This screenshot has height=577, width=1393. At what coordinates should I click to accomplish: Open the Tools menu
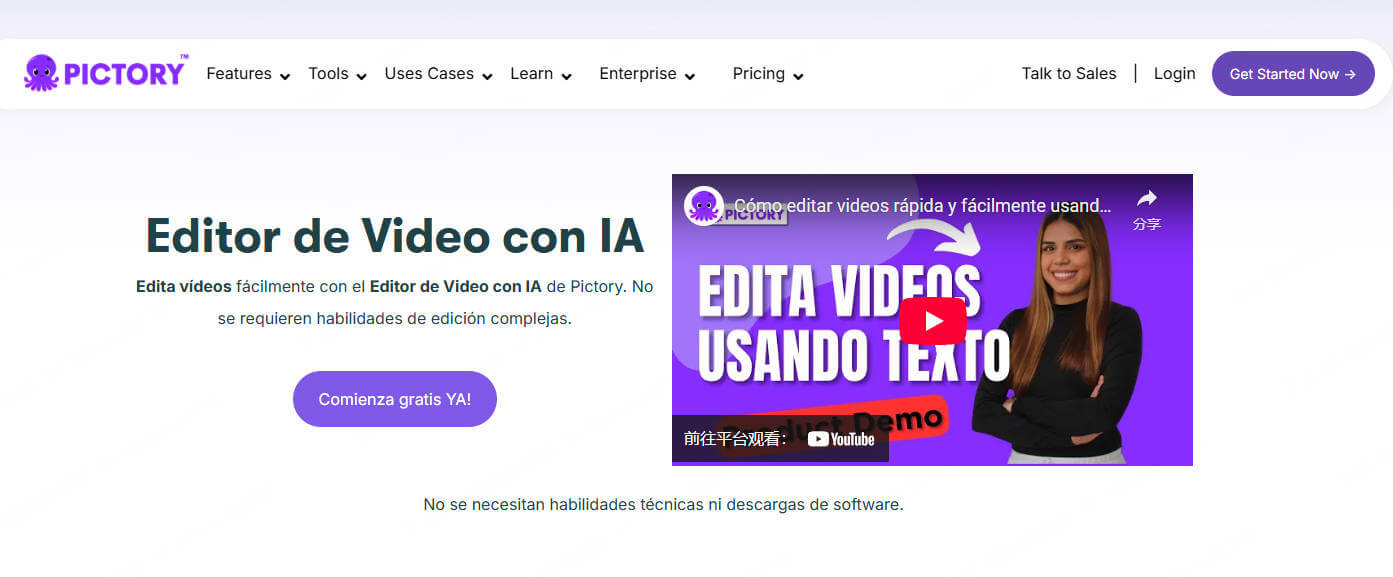pyautogui.click(x=328, y=74)
